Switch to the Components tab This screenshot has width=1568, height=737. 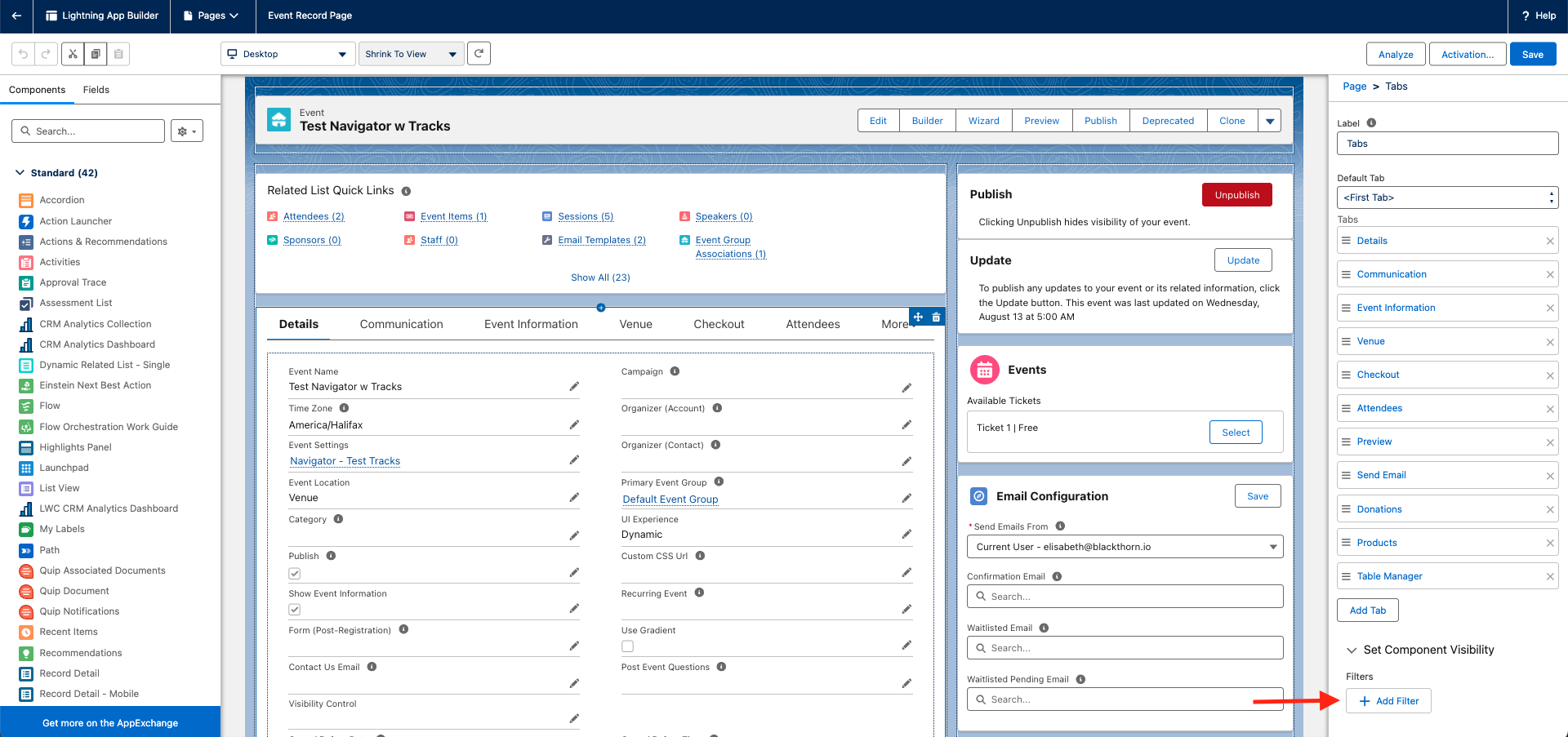(37, 90)
